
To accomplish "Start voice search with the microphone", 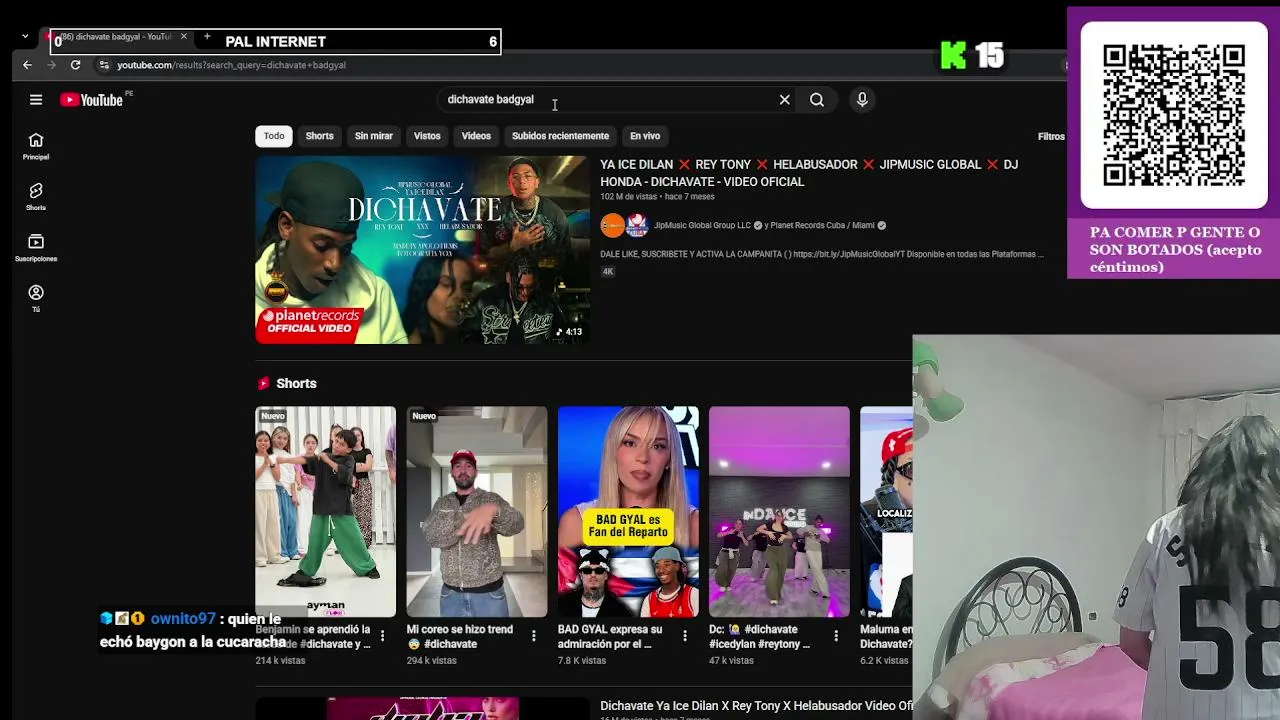I will [862, 100].
